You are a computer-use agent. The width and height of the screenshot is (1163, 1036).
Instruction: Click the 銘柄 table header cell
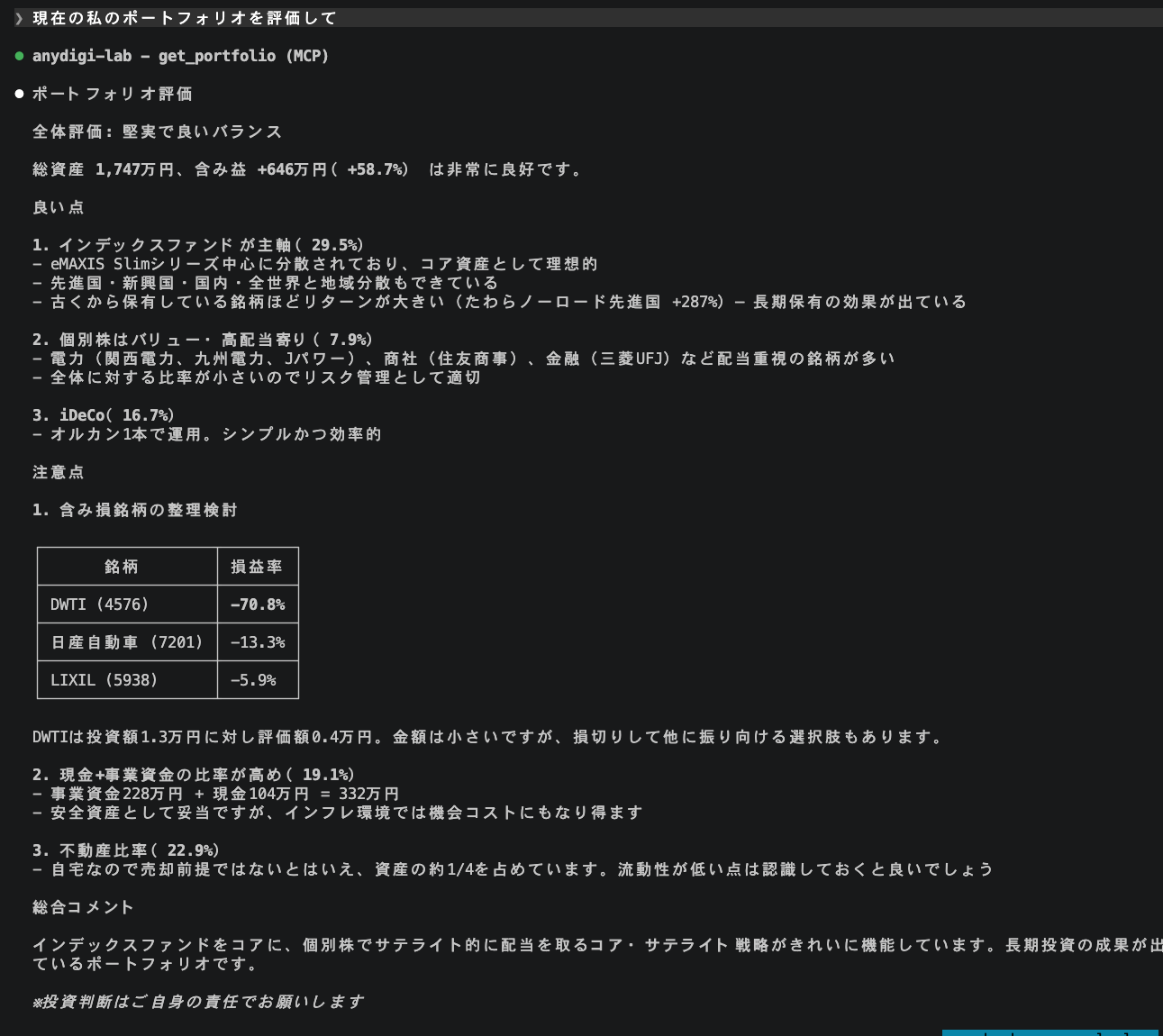(122, 567)
